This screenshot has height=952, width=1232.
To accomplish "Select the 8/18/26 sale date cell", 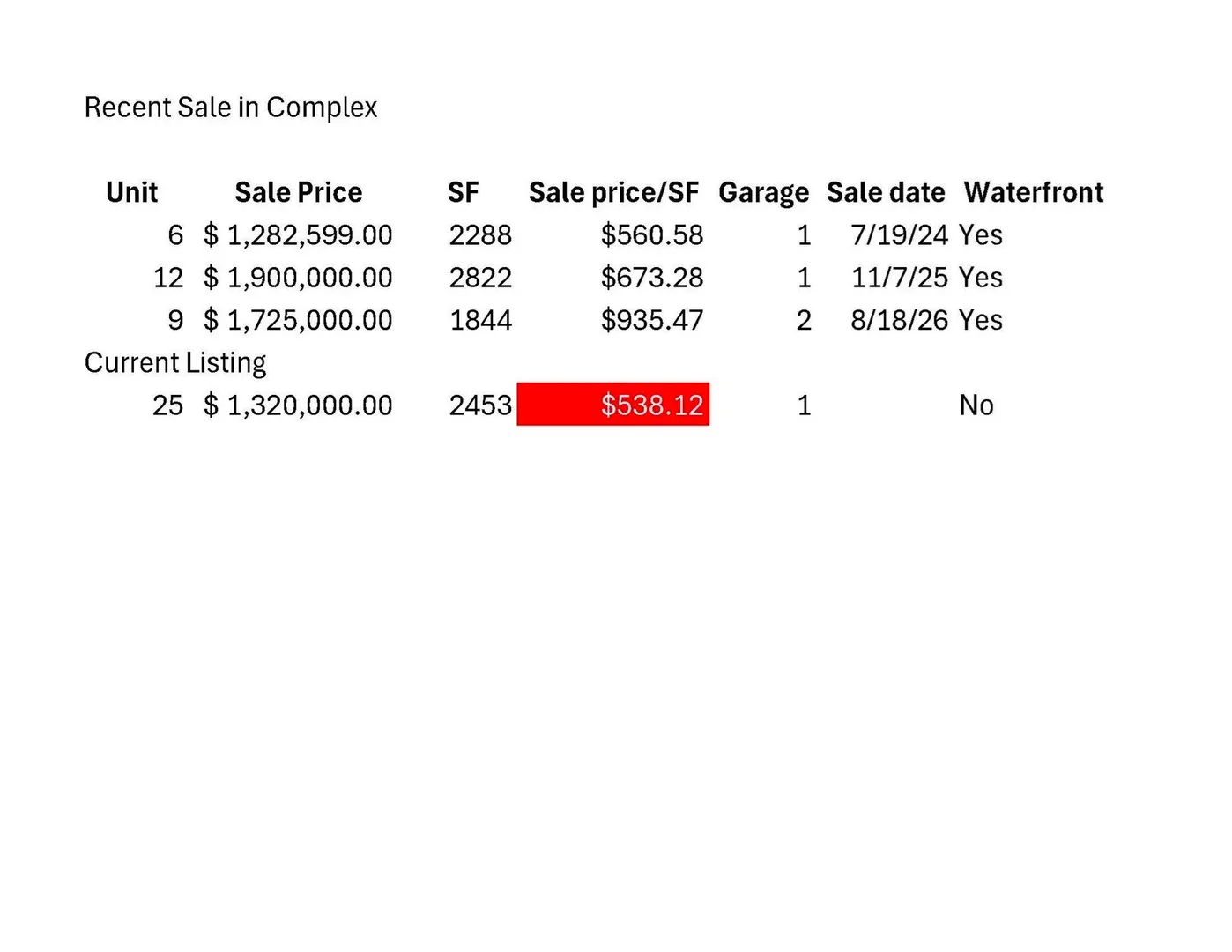I will [900, 320].
